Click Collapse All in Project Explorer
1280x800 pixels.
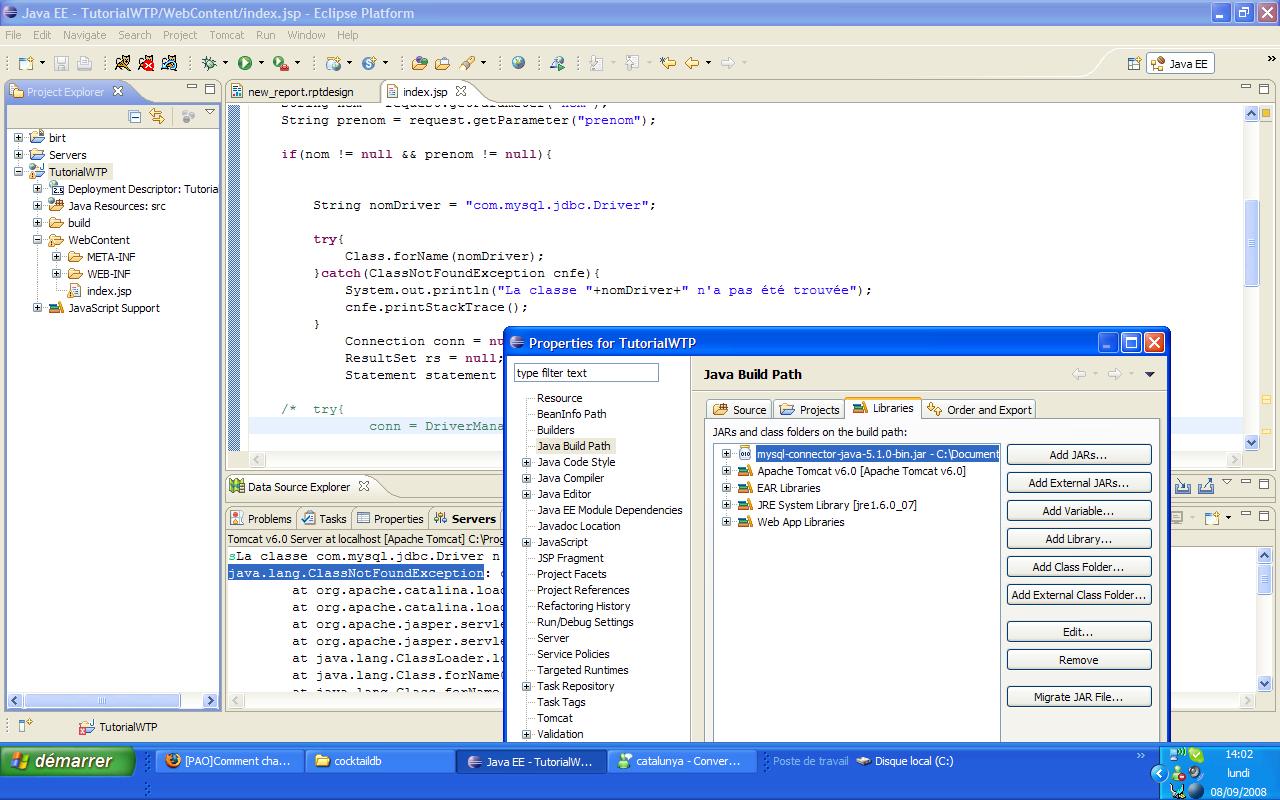click(135, 117)
